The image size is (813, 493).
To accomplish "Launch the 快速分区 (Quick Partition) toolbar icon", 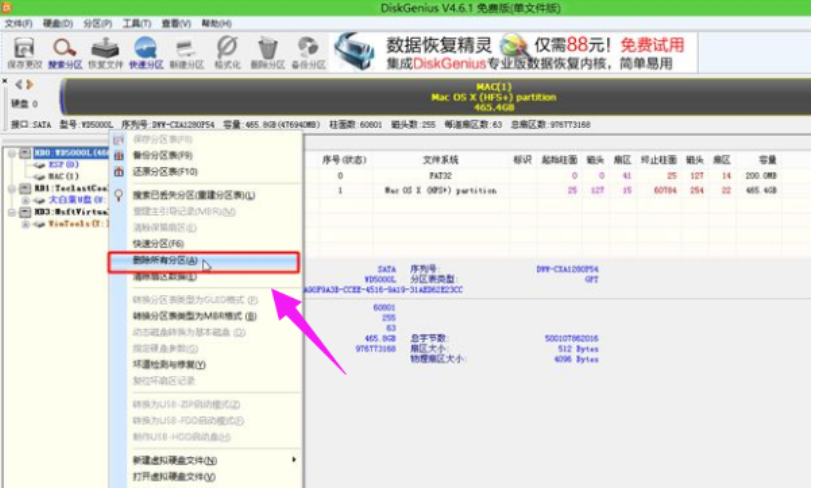I will click(146, 51).
